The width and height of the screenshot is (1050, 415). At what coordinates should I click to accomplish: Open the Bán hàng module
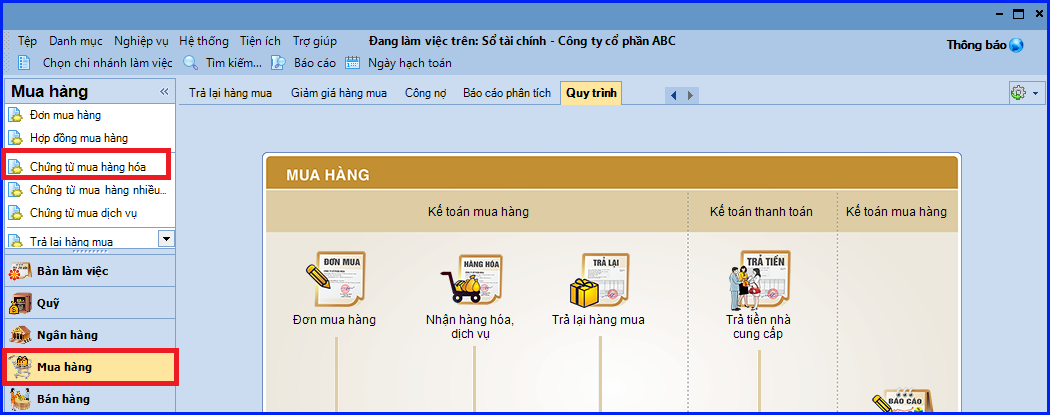tap(90, 399)
